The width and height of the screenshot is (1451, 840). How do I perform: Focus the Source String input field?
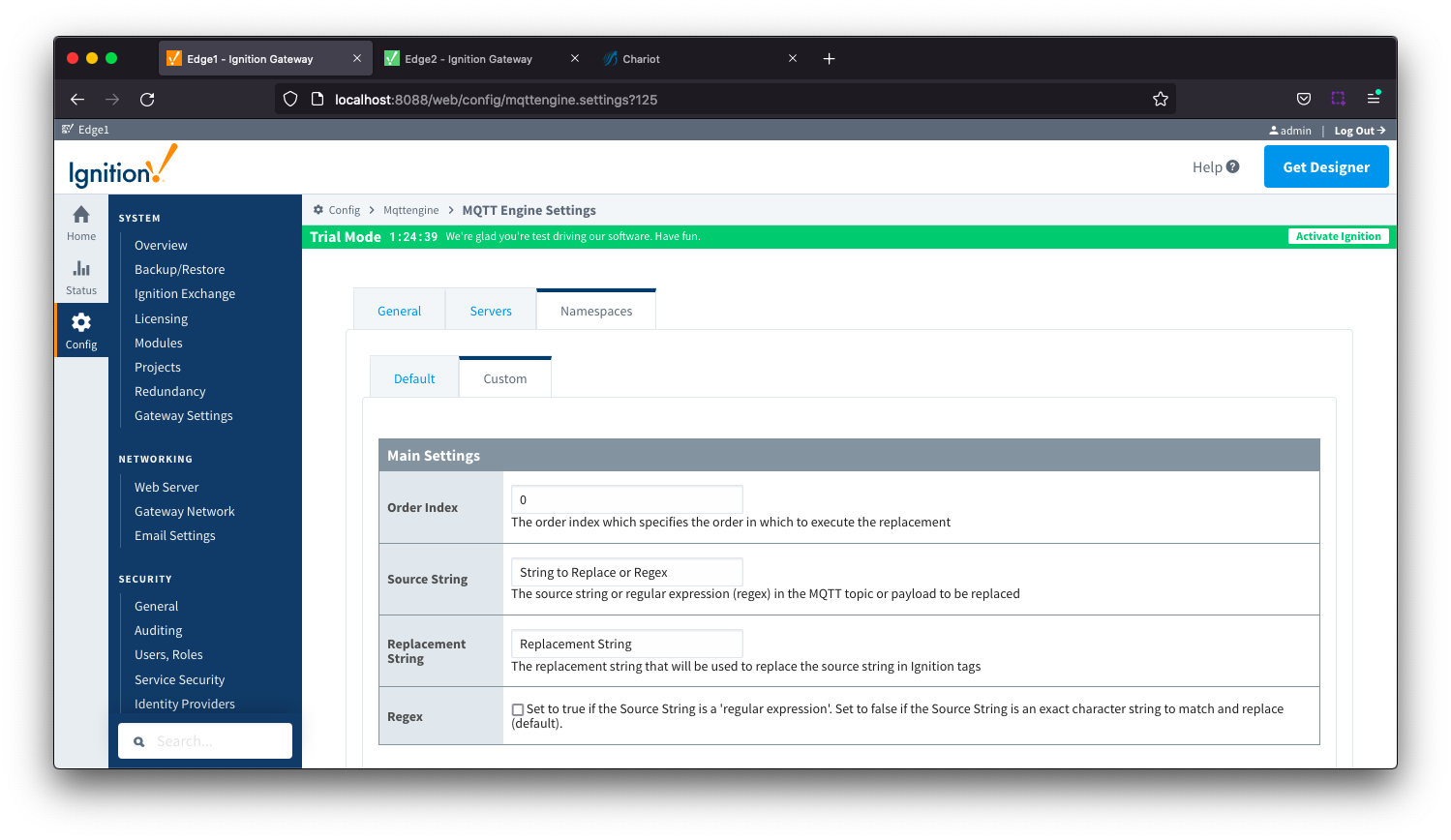[x=627, y=572]
